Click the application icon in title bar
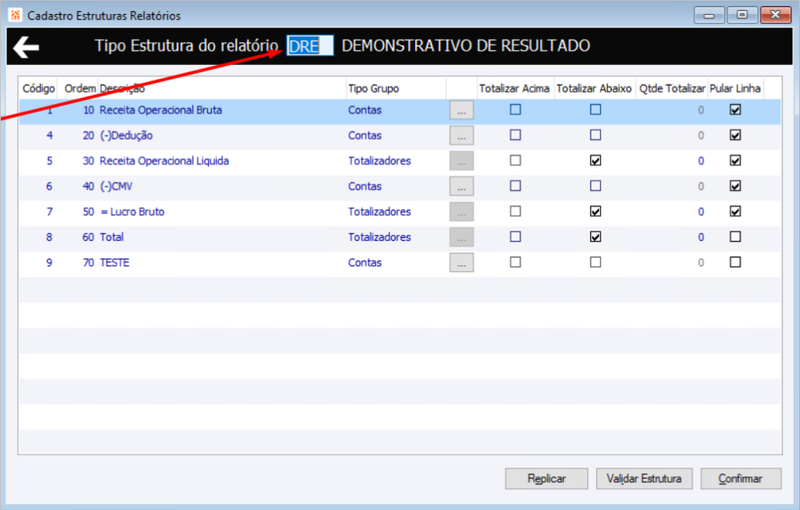800x510 pixels. tap(15, 15)
